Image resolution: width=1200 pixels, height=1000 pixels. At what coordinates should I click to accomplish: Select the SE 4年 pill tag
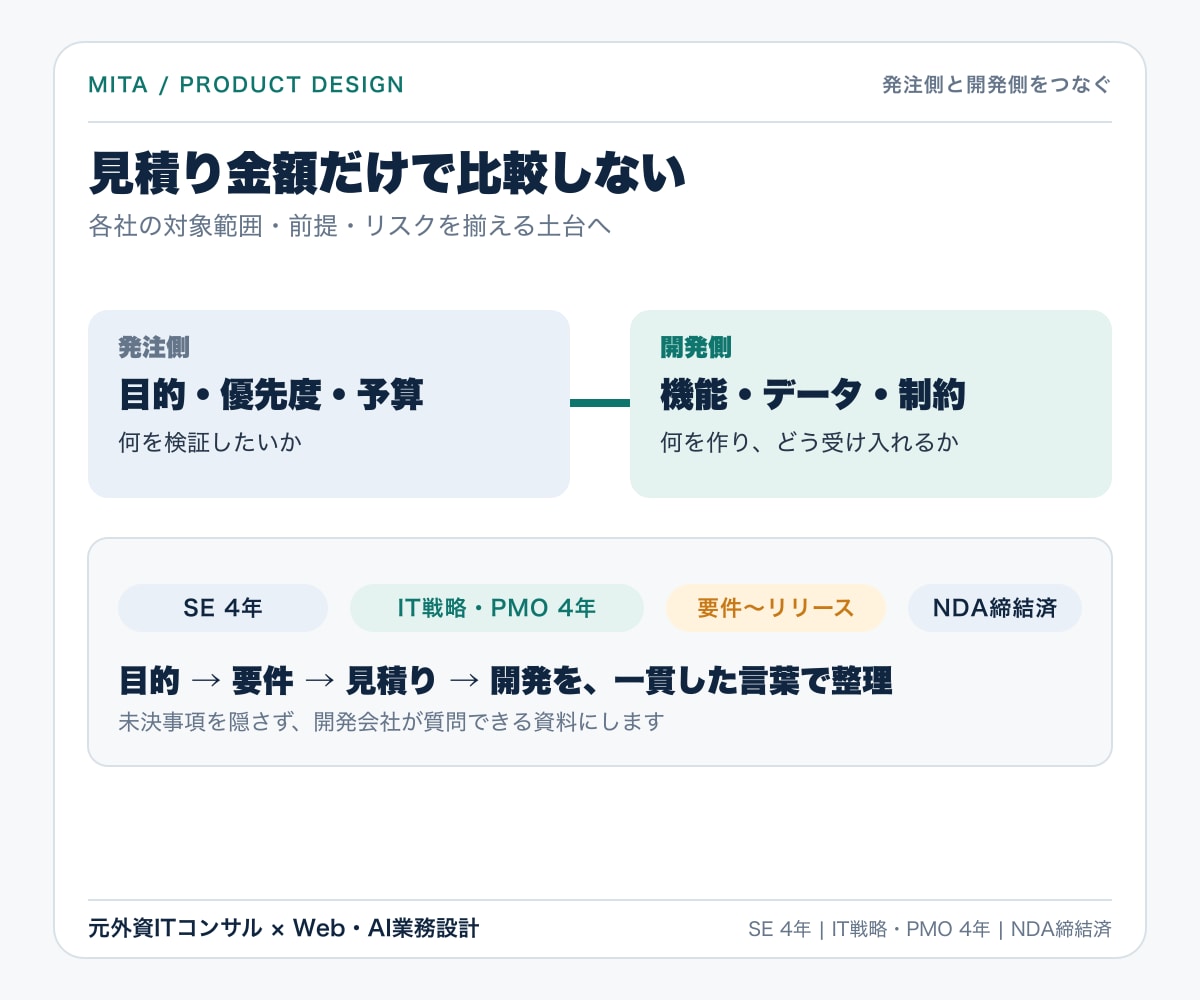[x=223, y=608]
